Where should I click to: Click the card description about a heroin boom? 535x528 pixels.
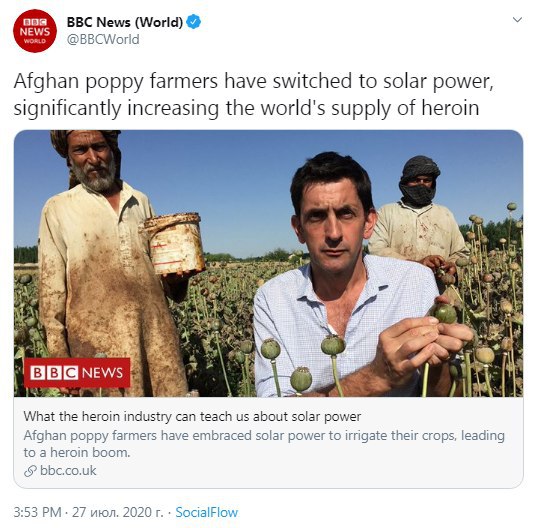[x=264, y=444]
